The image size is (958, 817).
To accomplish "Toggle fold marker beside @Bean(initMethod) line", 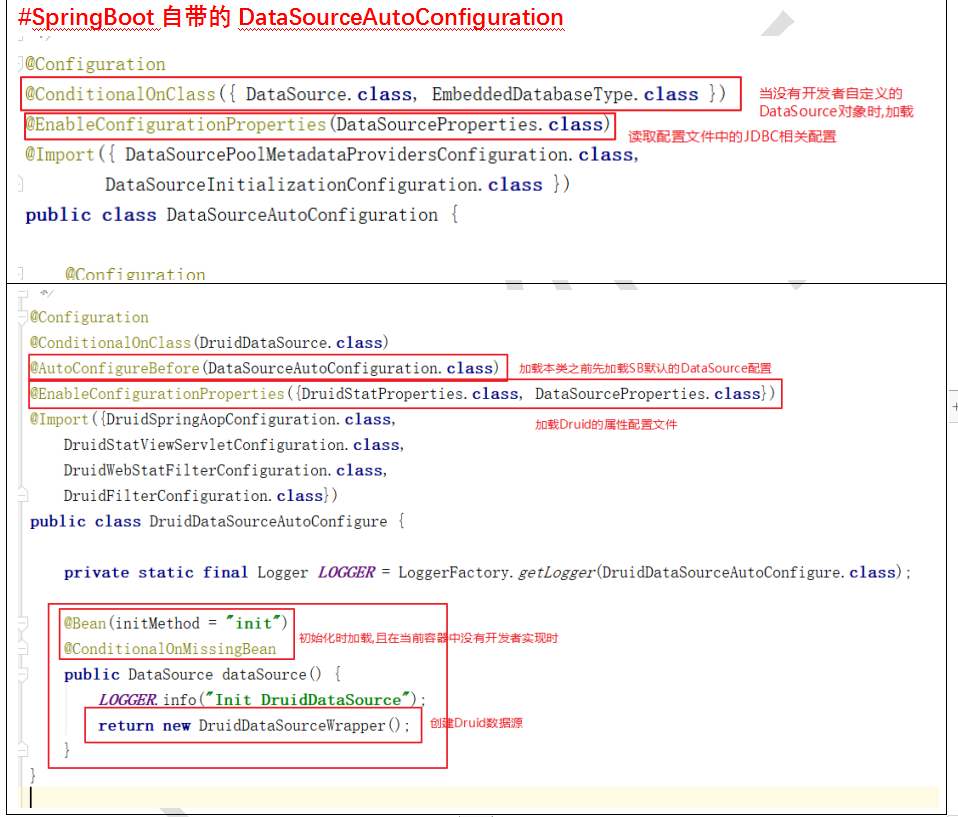I will pyautogui.click(x=23, y=623).
